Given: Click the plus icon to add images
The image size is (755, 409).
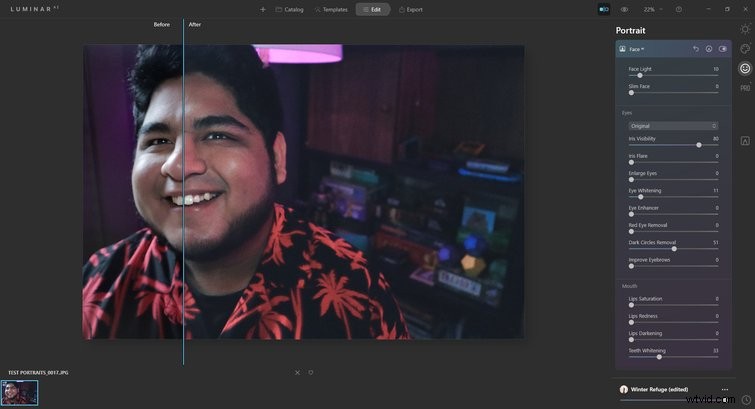Looking at the screenshot, I should [x=263, y=10].
